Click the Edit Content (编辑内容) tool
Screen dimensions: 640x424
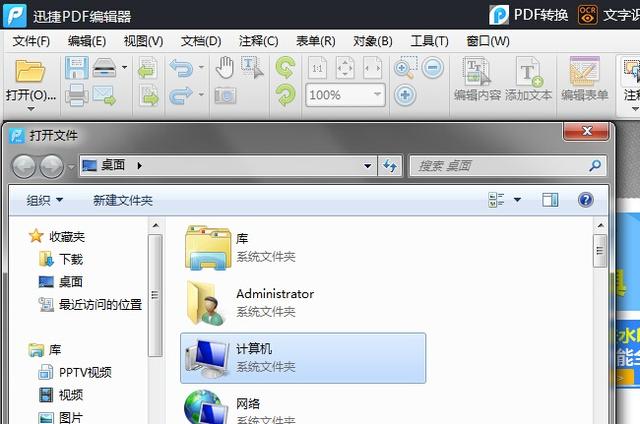point(477,79)
